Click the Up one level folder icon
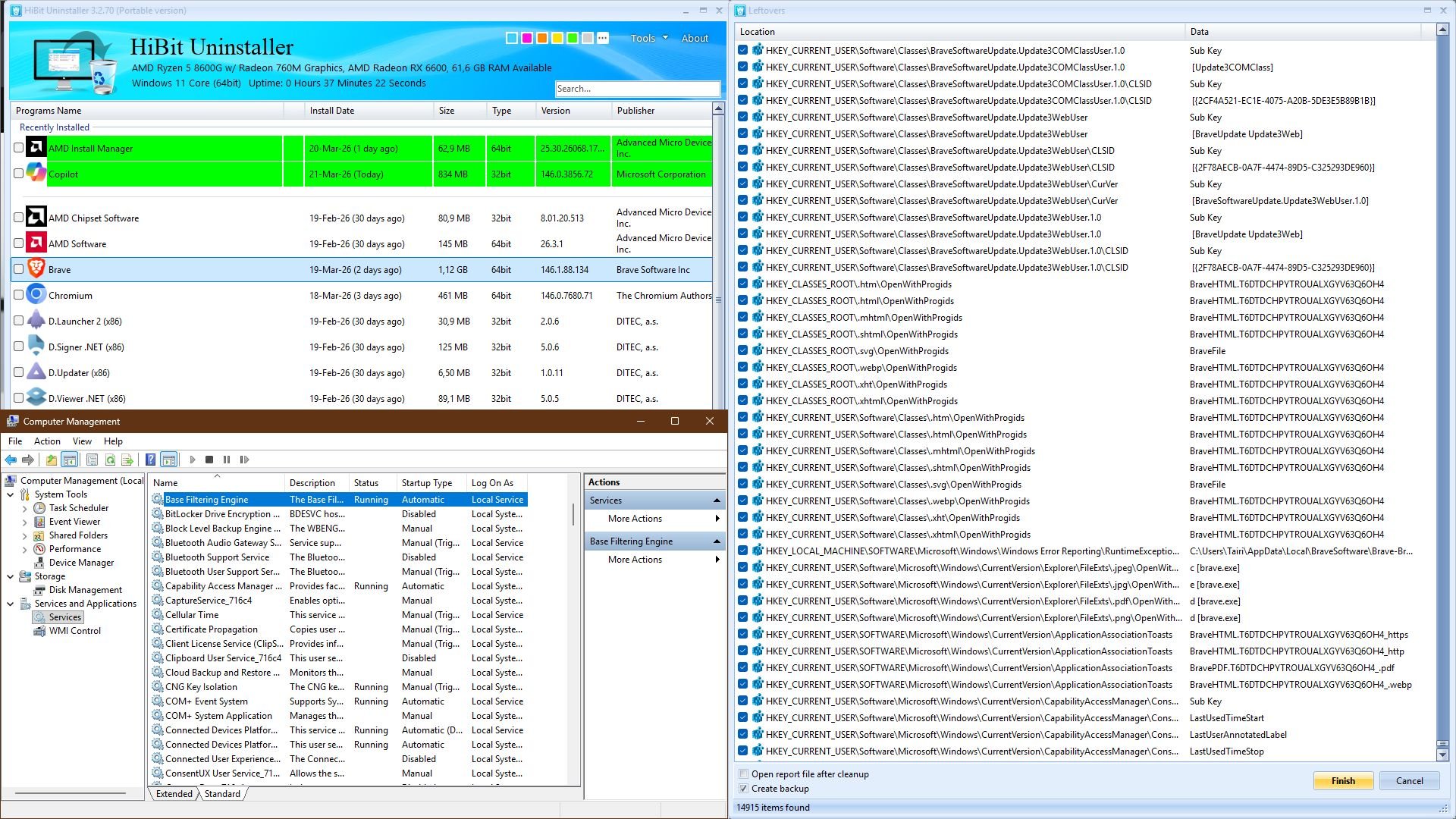The image size is (1456, 819). pyautogui.click(x=51, y=460)
